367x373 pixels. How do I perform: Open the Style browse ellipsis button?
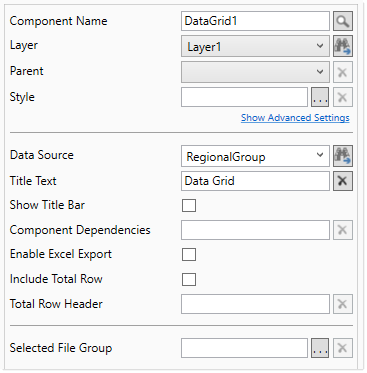[x=320, y=97]
